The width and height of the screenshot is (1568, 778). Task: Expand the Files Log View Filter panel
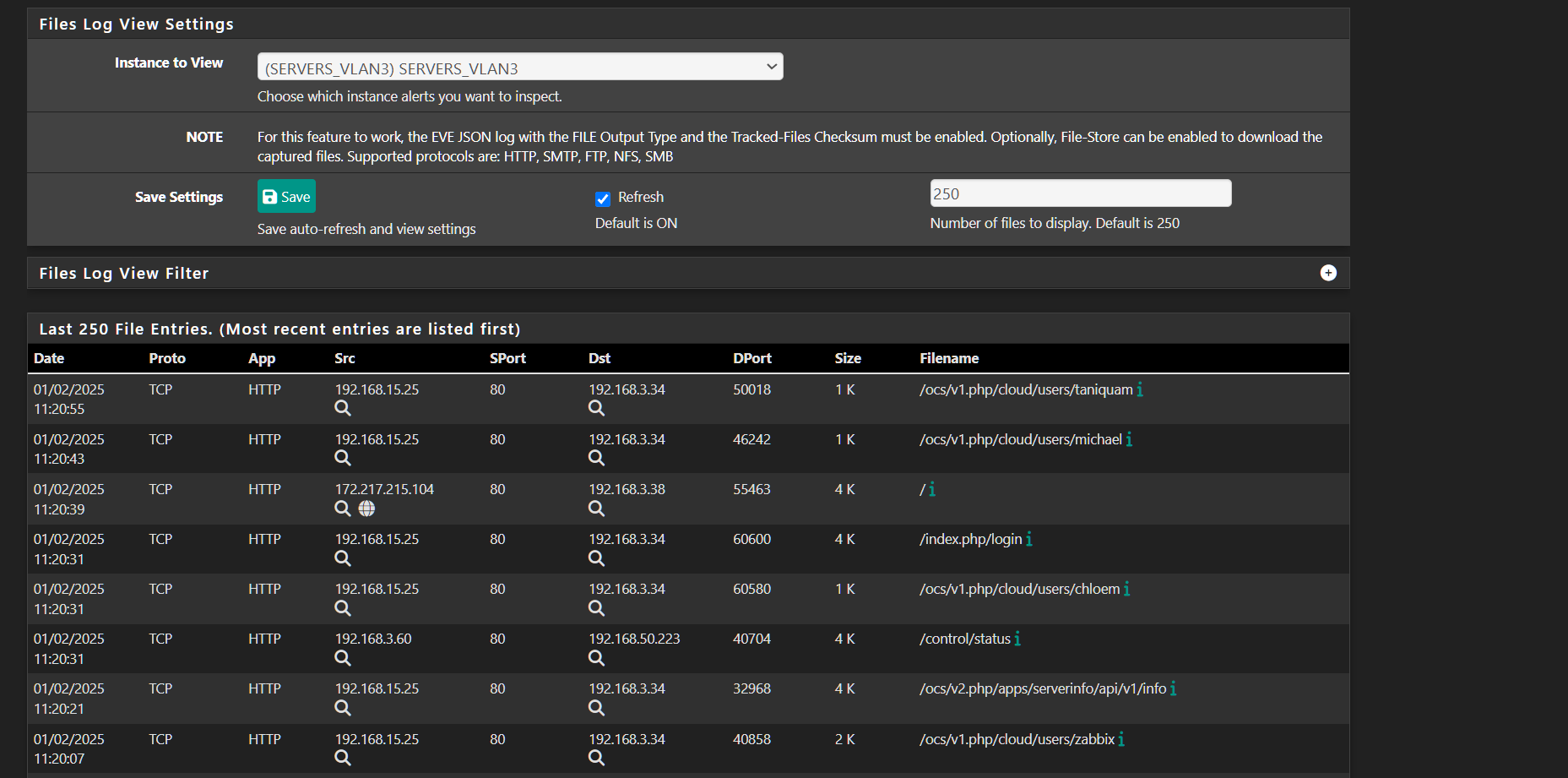[1328, 273]
